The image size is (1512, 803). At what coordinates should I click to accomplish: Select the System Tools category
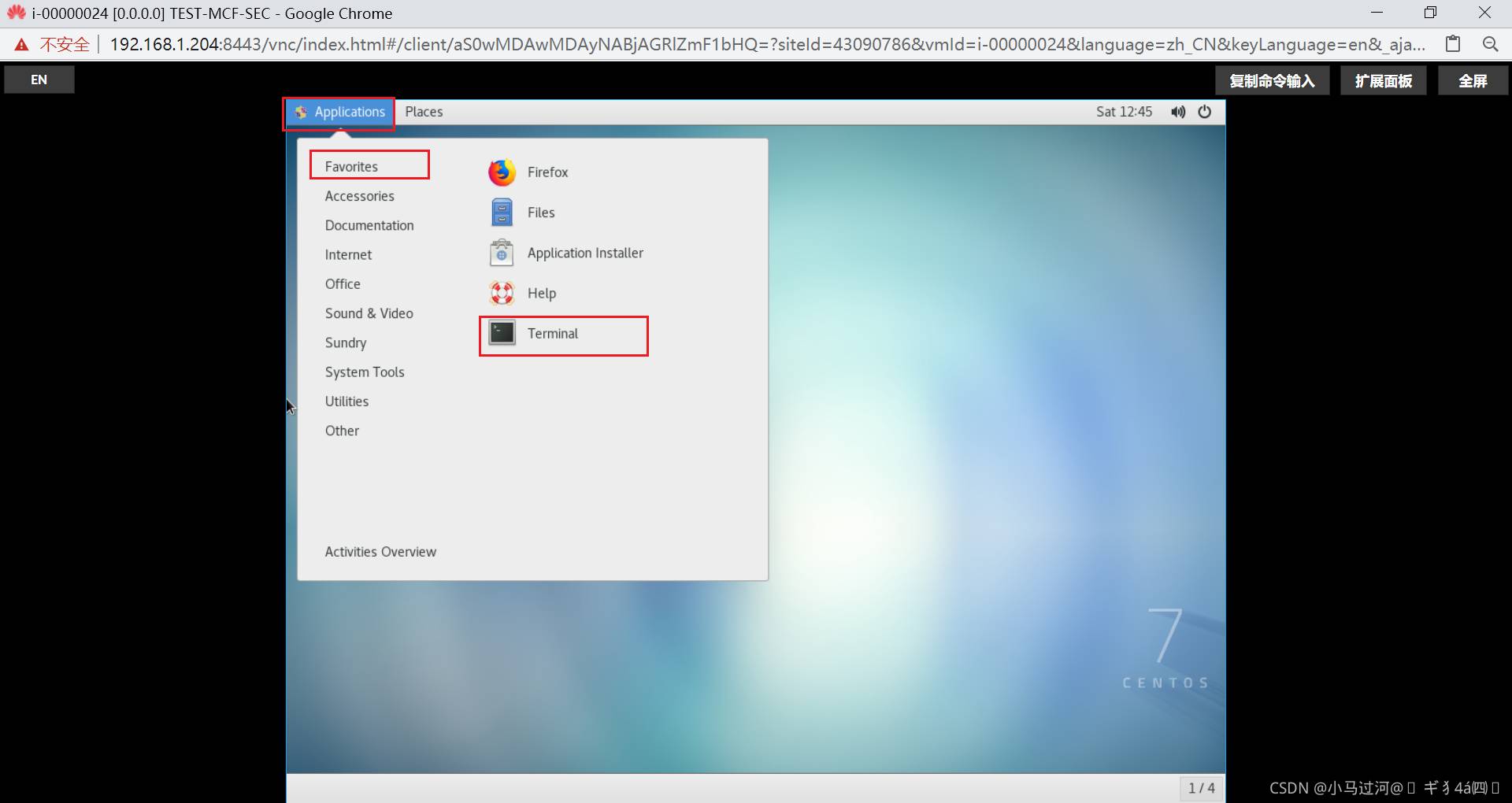click(365, 372)
